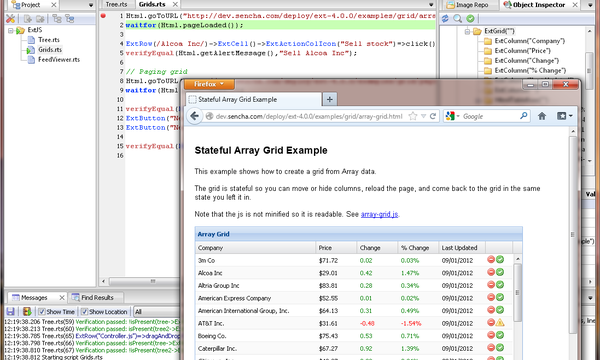Open the editor tabs dropdown arrow
Image resolution: width=600 pixels, height=360 pixels.
tap(431, 5)
